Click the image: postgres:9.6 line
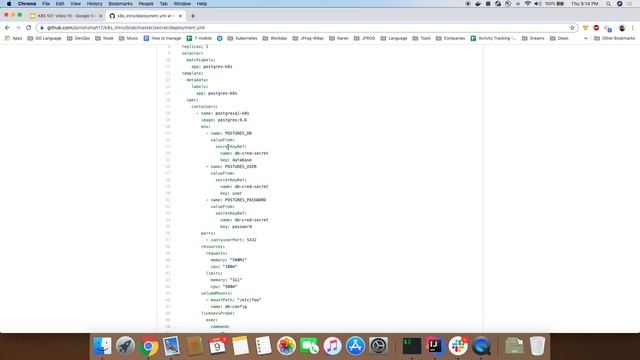640x360 pixels. pos(224,120)
